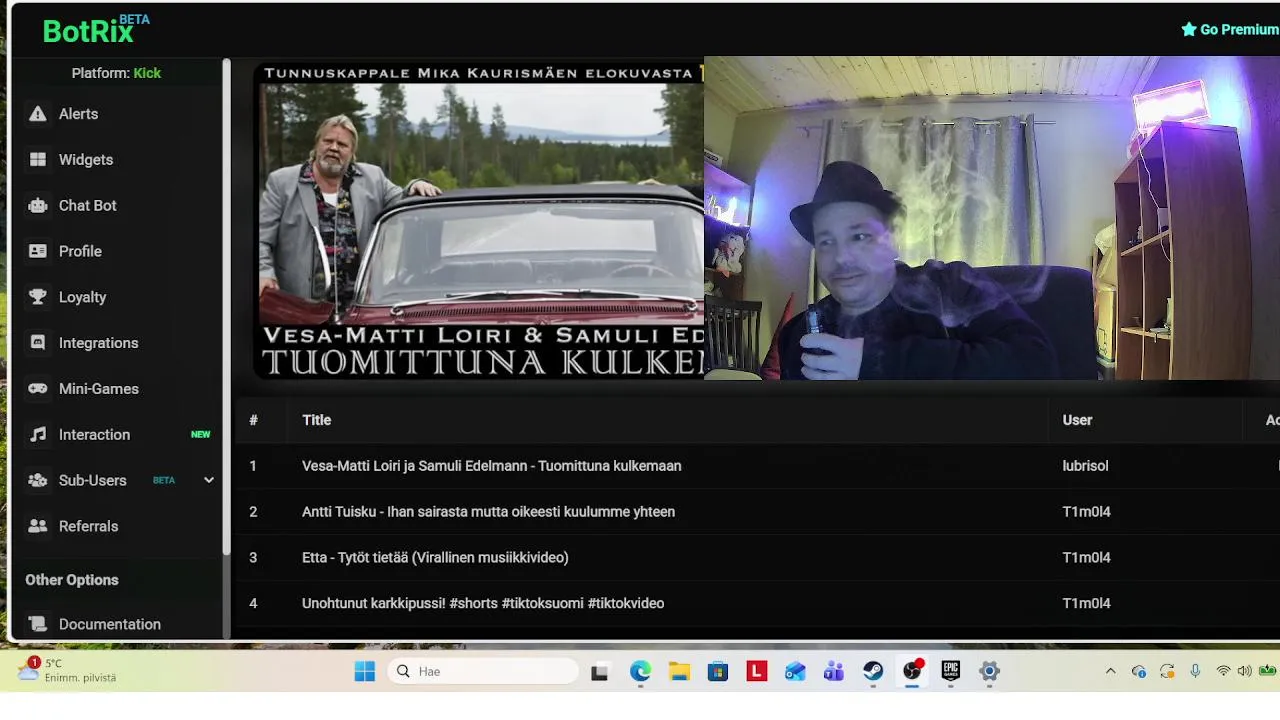
Task: Click the Referrals people icon
Action: click(x=38, y=526)
